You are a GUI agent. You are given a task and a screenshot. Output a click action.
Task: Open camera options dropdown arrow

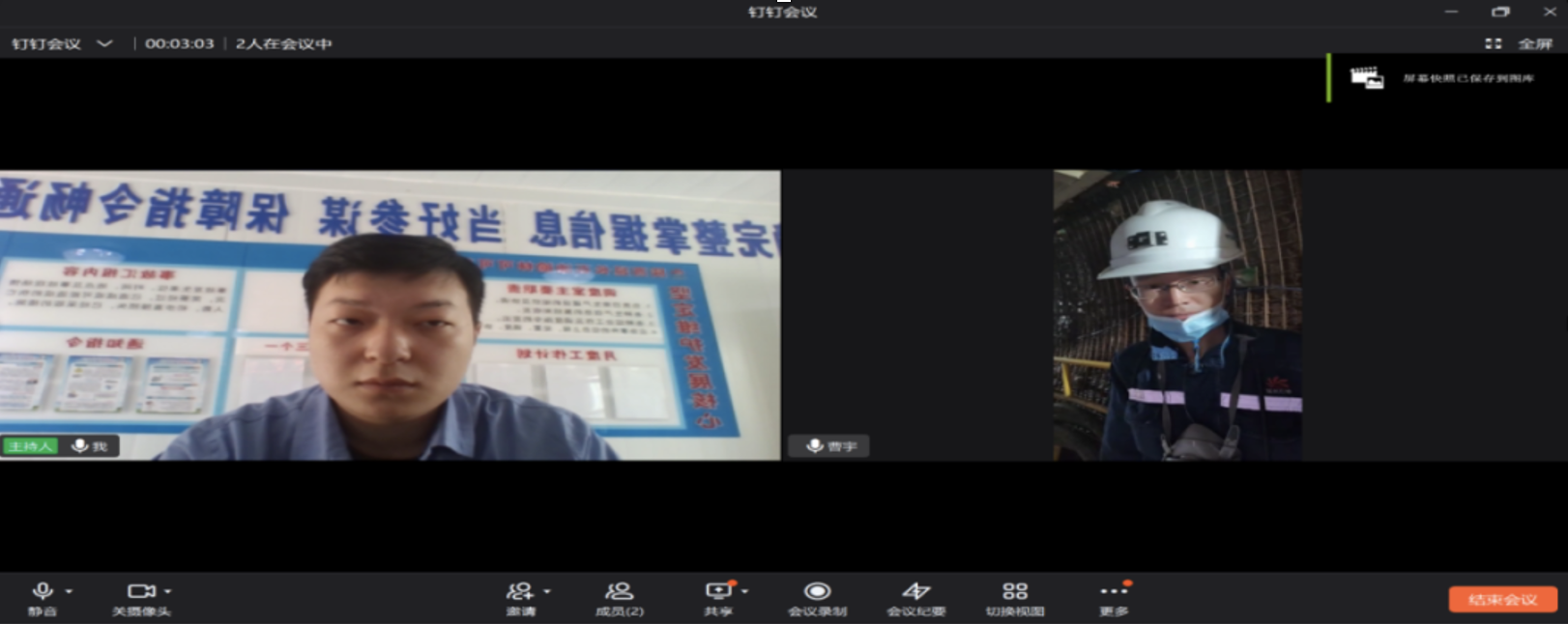point(168,591)
